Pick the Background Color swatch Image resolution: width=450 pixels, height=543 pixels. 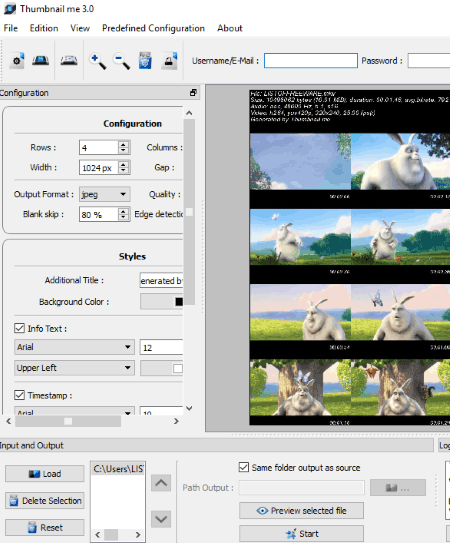coord(162,302)
